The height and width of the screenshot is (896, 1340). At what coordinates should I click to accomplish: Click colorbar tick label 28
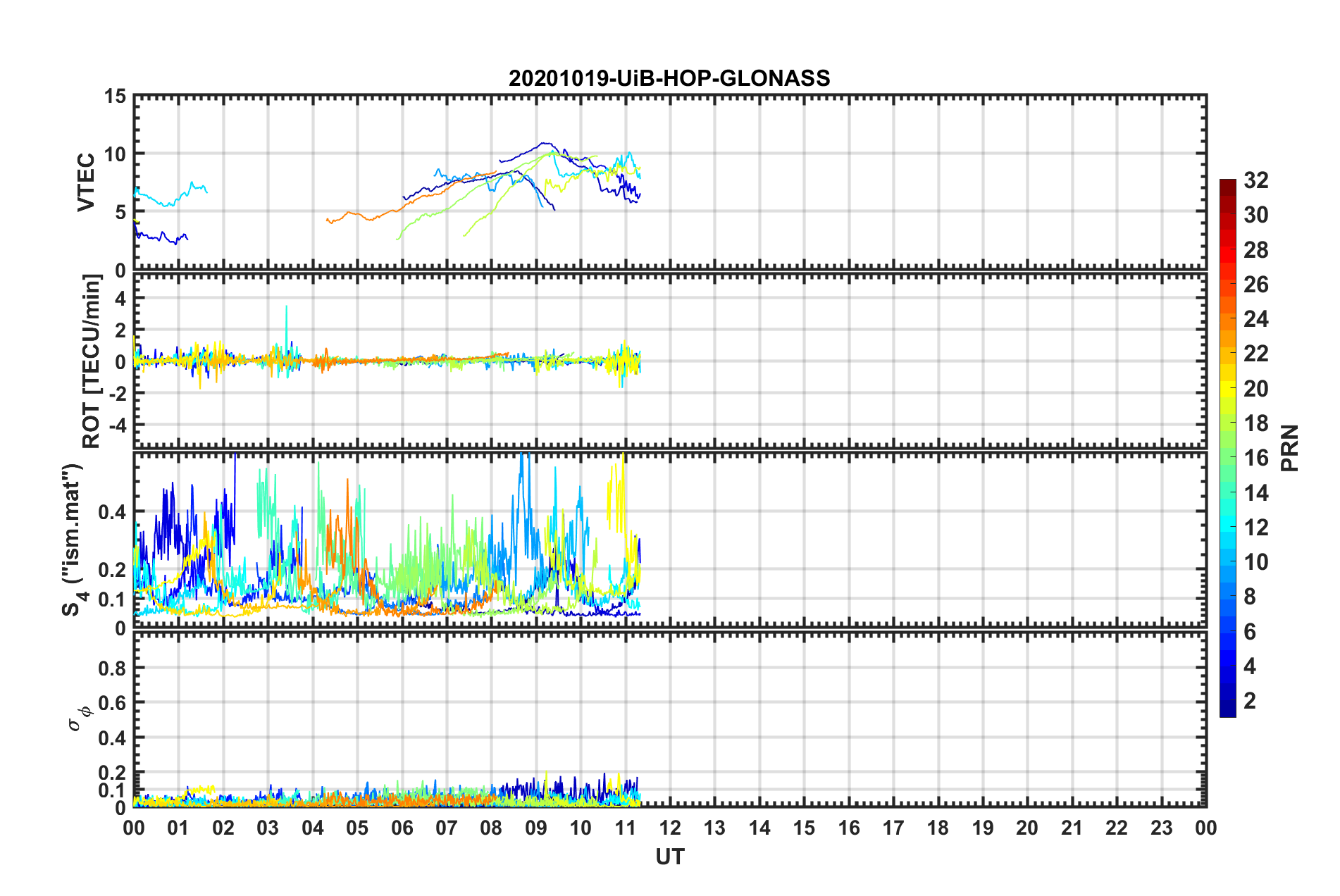pyautogui.click(x=1255, y=250)
